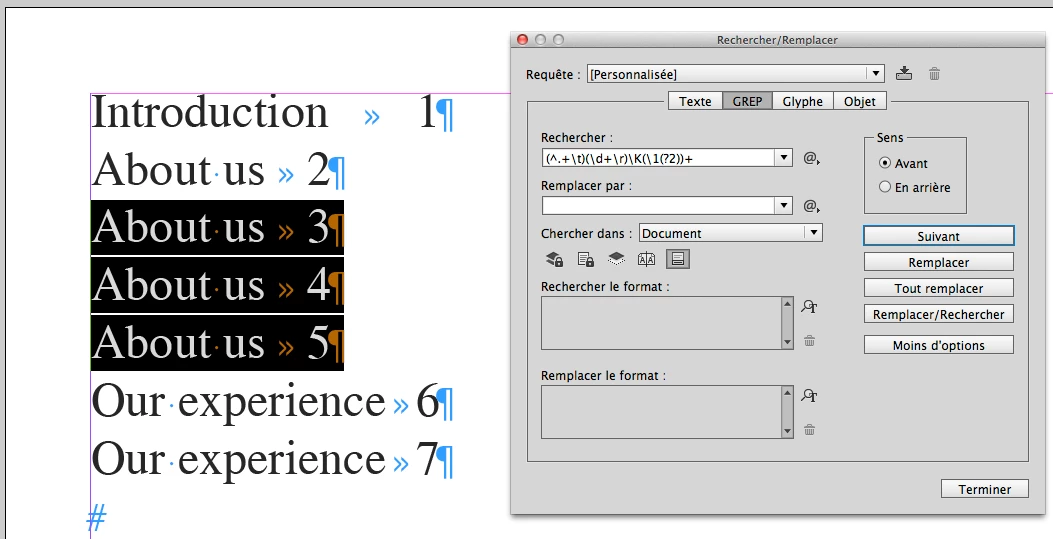Expand the Remplacer par history dropdown
The height and width of the screenshot is (539, 1053).
click(784, 206)
